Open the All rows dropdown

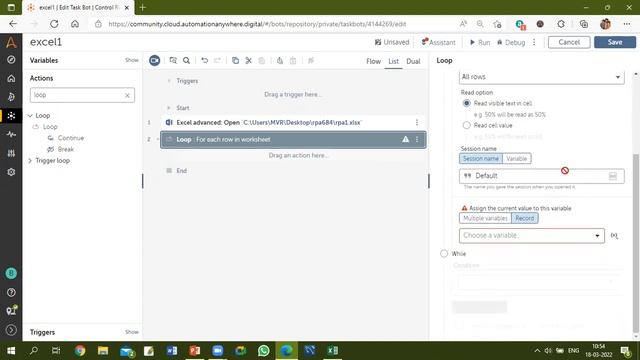tap(542, 77)
